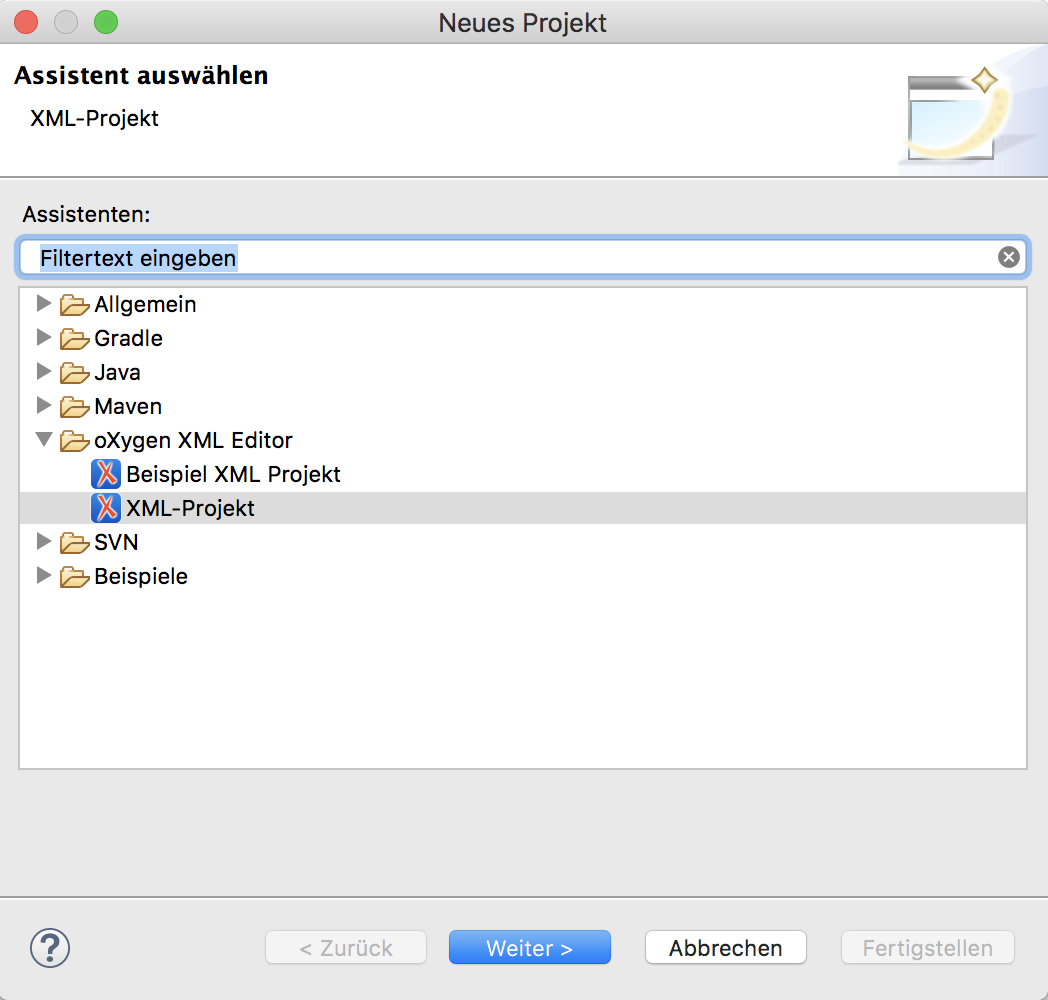1048x1000 pixels.
Task: Click the oXygen icon beside XML-Projekt
Action: point(105,508)
